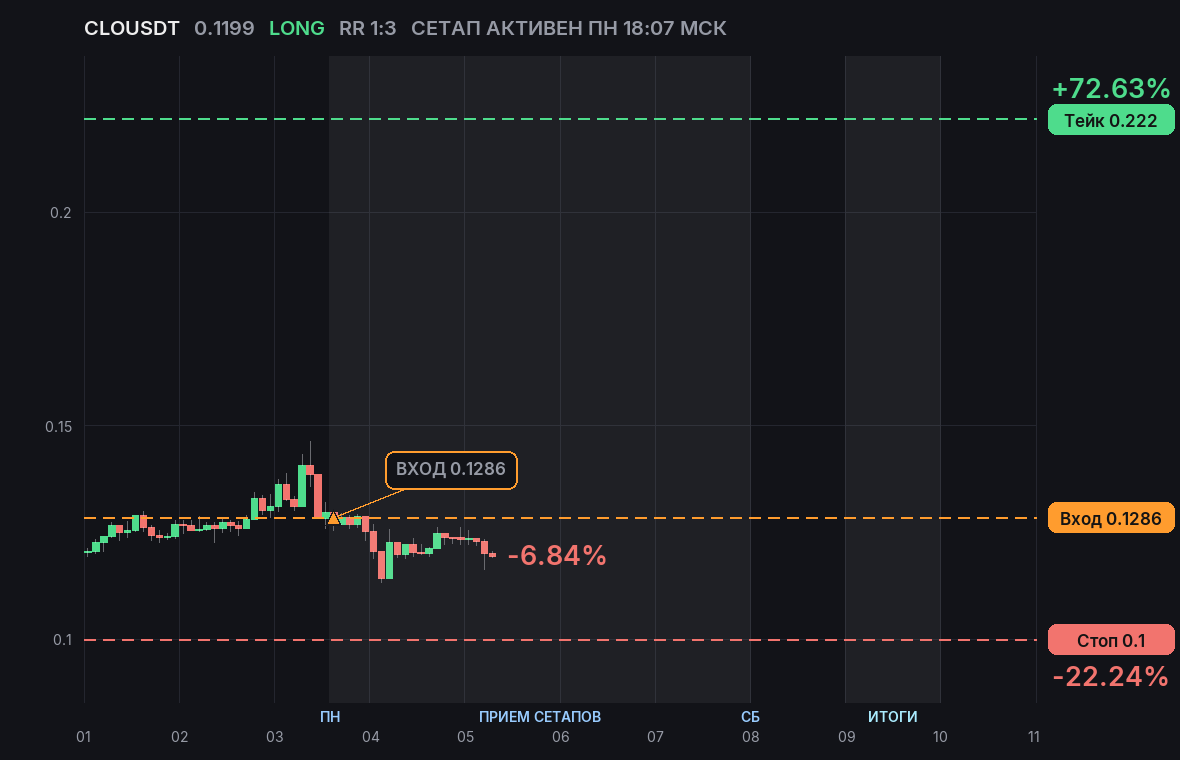Click the Тейк 0.222 green label
The width and height of the screenshot is (1180, 760).
click(1111, 120)
